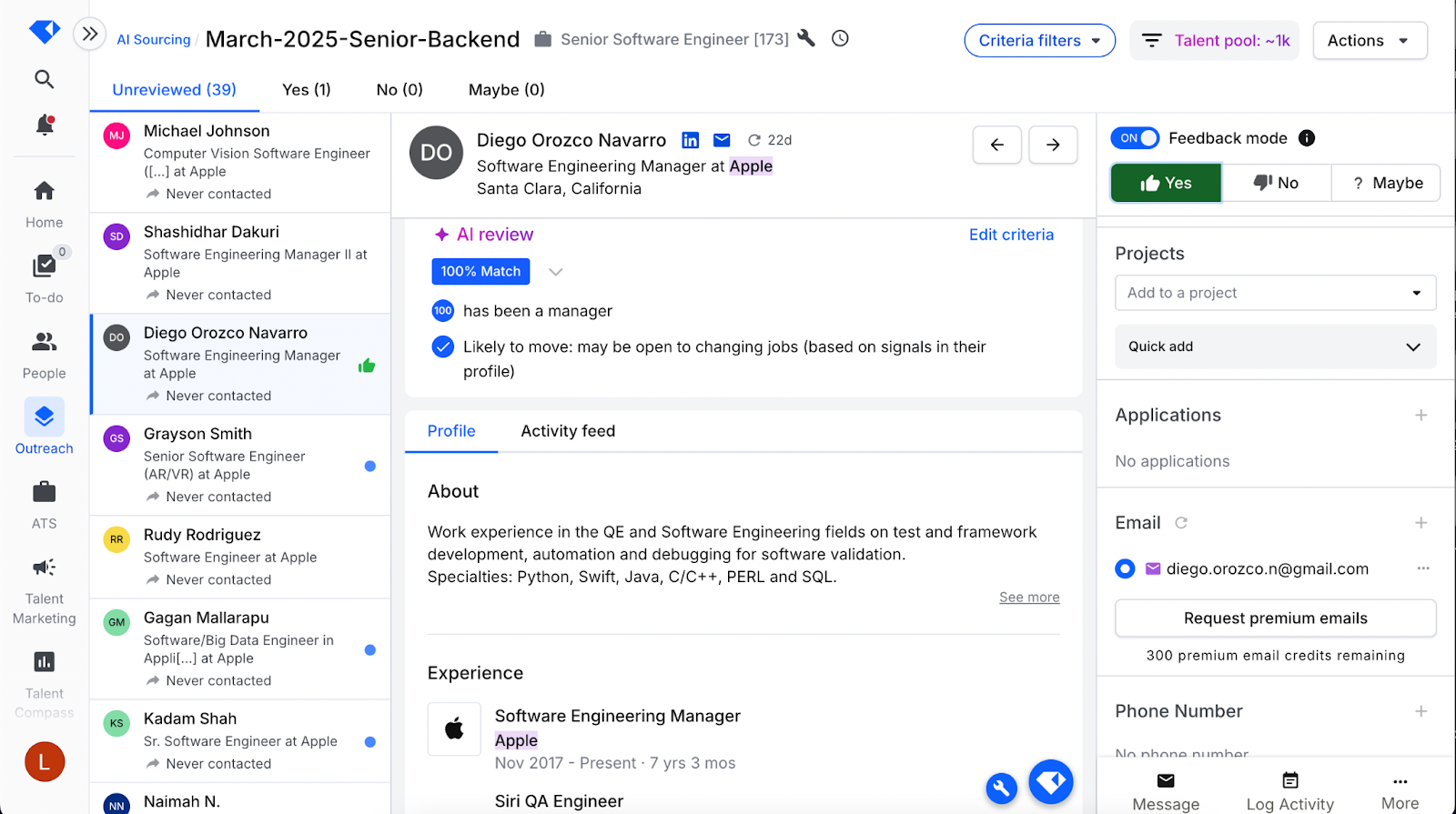
Task: Add a phone number with plus icon
Action: pyautogui.click(x=1421, y=711)
